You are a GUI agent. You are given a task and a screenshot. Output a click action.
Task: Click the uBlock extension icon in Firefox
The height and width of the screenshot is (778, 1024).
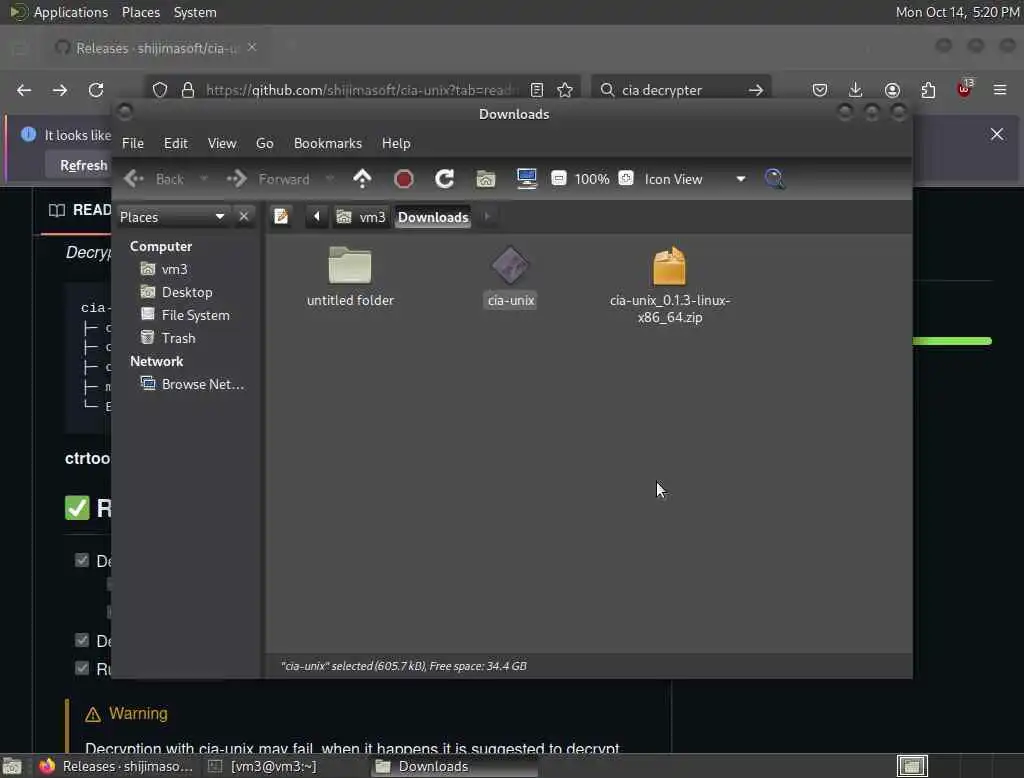click(x=964, y=89)
